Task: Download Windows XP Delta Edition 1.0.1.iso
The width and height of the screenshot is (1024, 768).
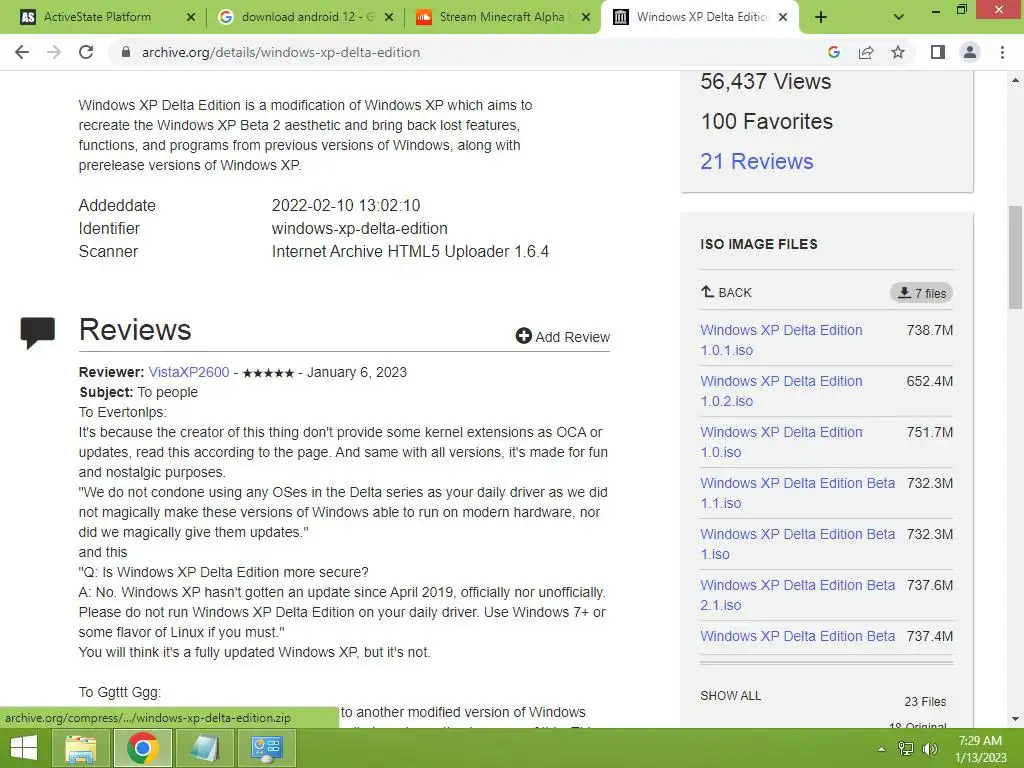Action: [x=781, y=340]
